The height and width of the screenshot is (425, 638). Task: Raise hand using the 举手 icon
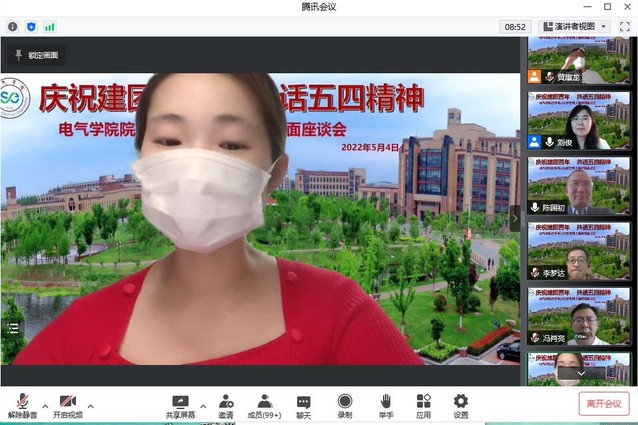pos(385,402)
